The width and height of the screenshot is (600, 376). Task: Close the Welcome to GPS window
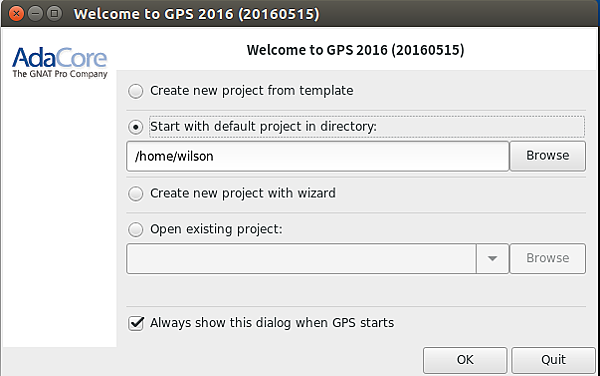click(16, 14)
